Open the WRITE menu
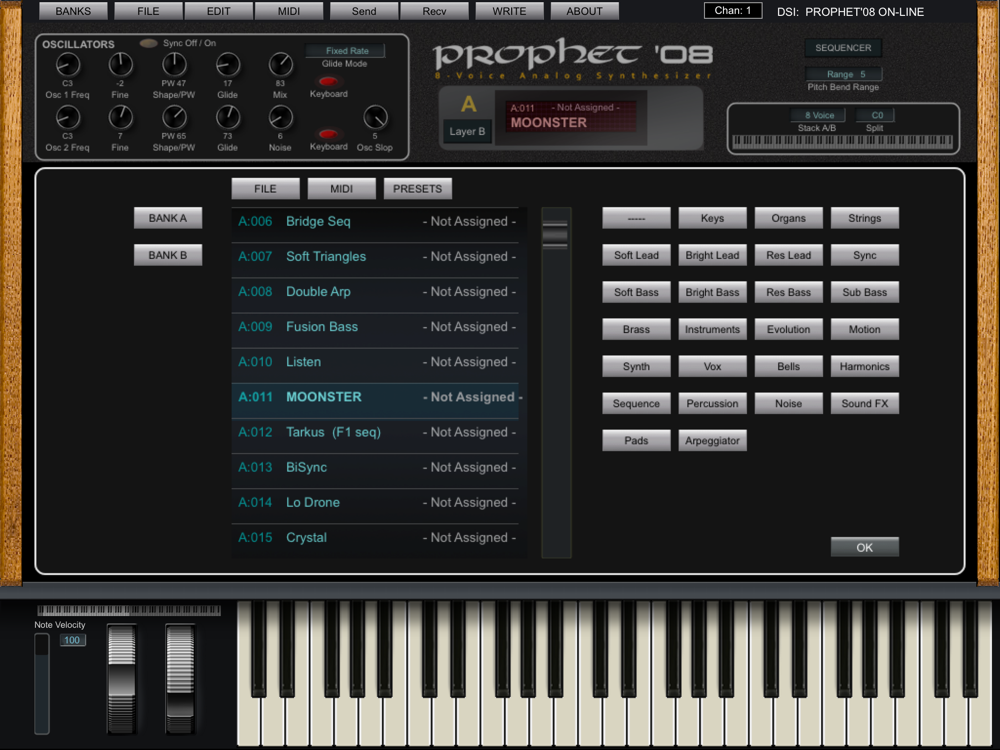1000x750 pixels. click(509, 11)
